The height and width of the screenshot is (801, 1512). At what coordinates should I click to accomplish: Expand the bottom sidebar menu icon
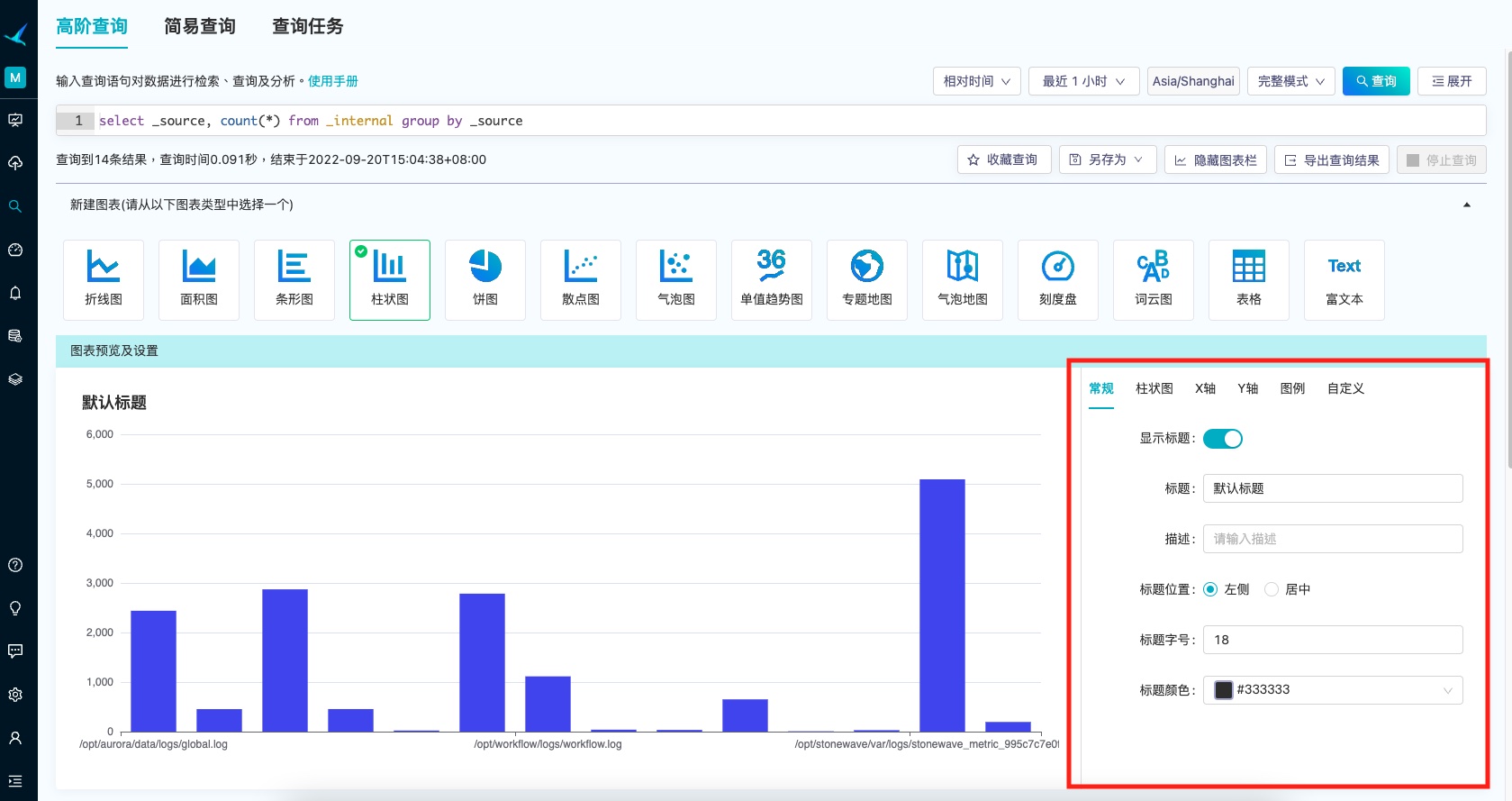click(x=15, y=781)
